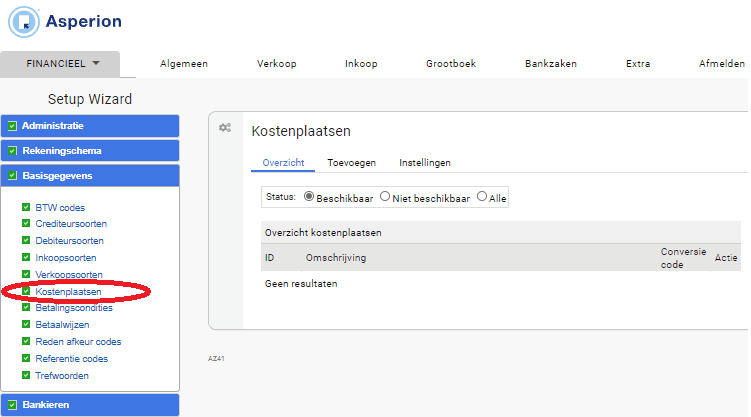
Task: Click the BTW codes green checkmark
Action: [26, 207]
